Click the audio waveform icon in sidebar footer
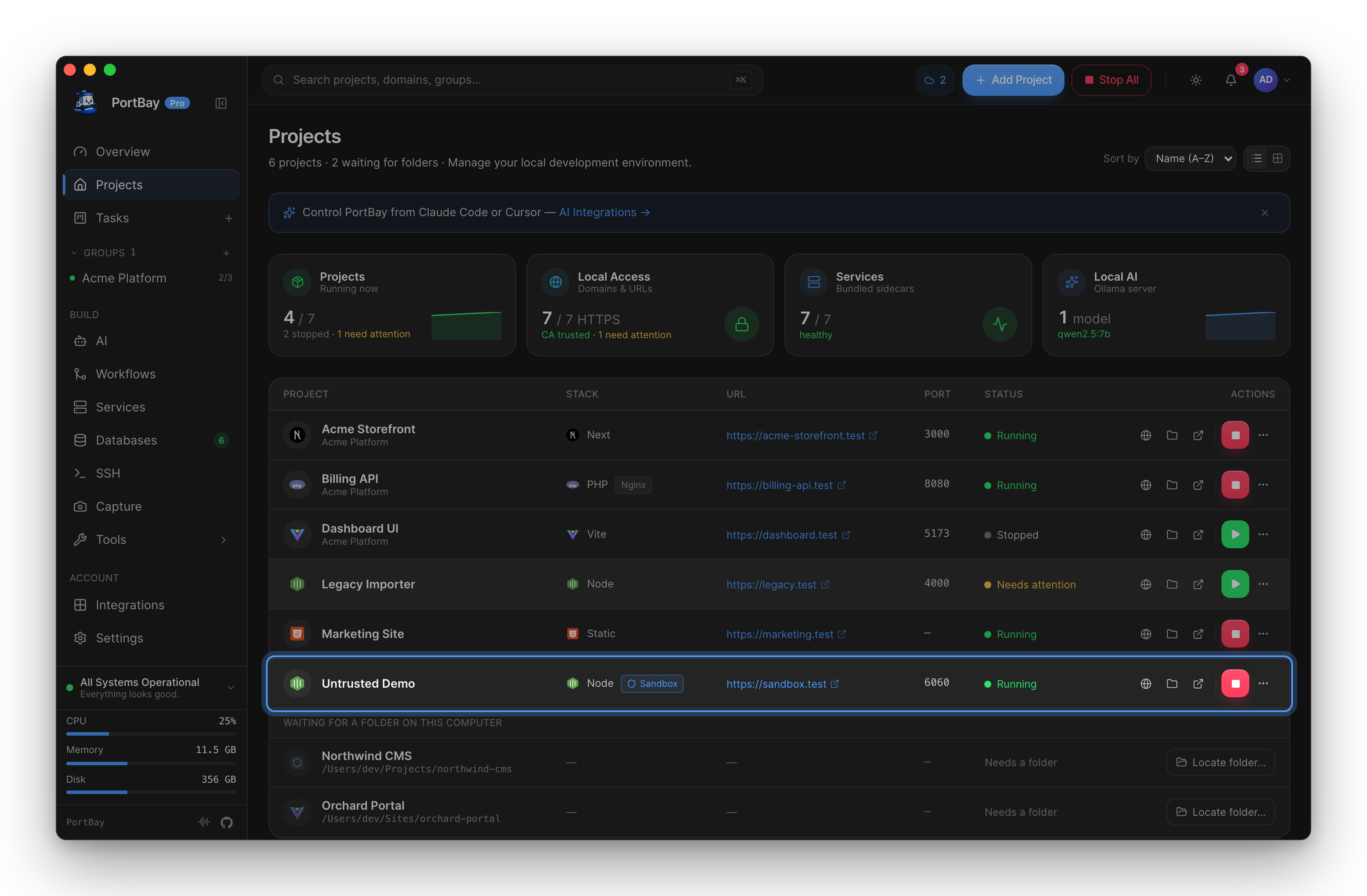The height and width of the screenshot is (896, 1367). coord(204,822)
